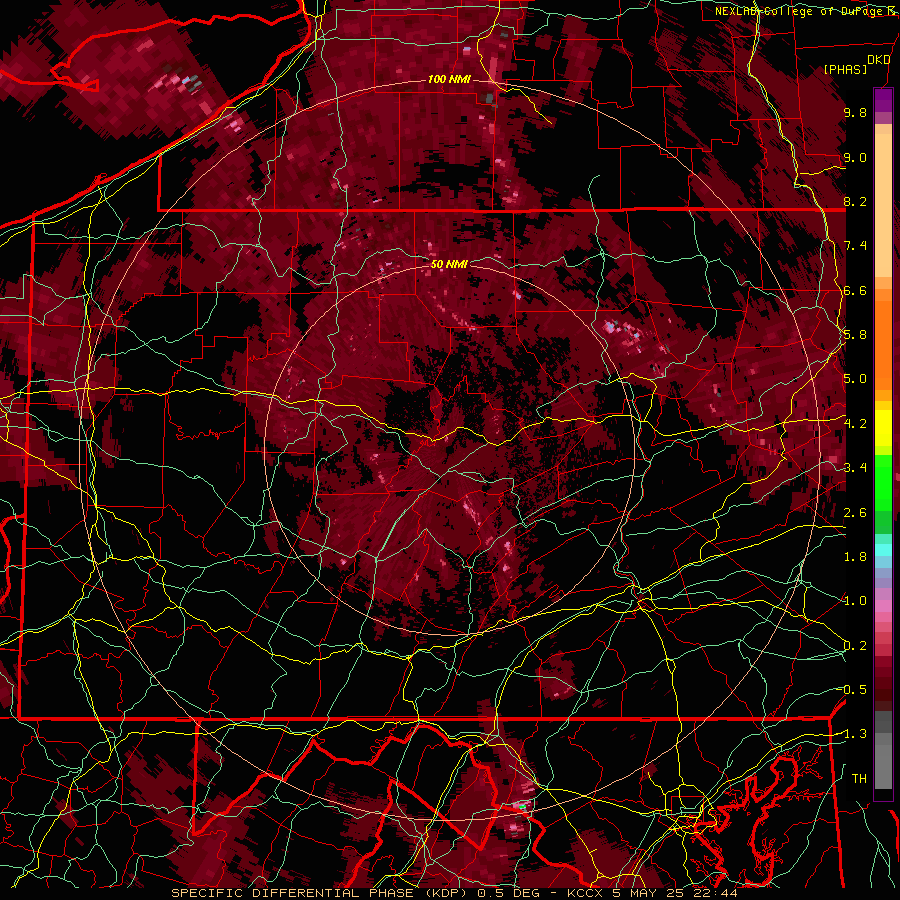Click the 7.4 value on the color scale

855,246
